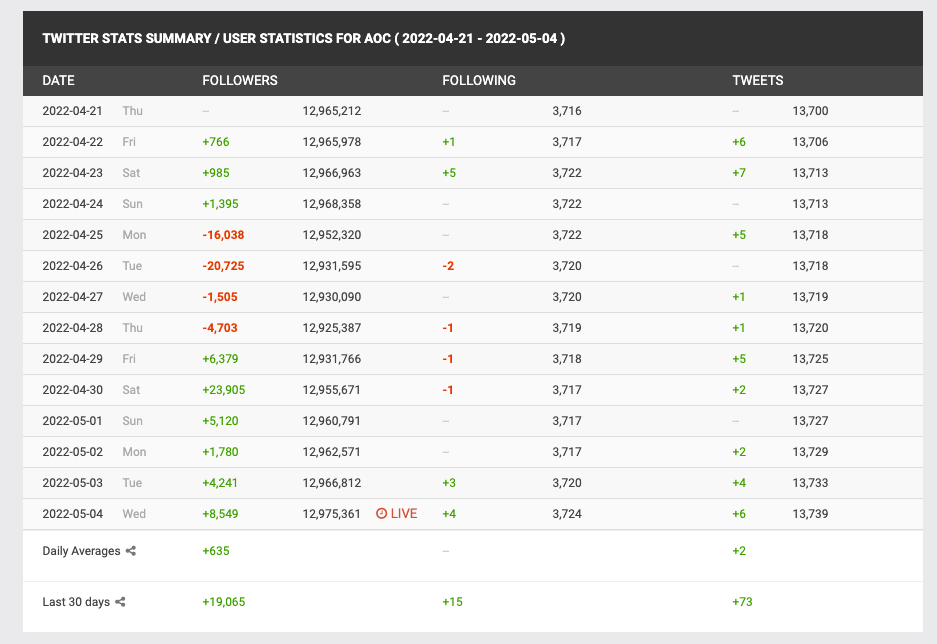Click the Last 30 days label
Screen dimensions: 937x644
pos(76,602)
